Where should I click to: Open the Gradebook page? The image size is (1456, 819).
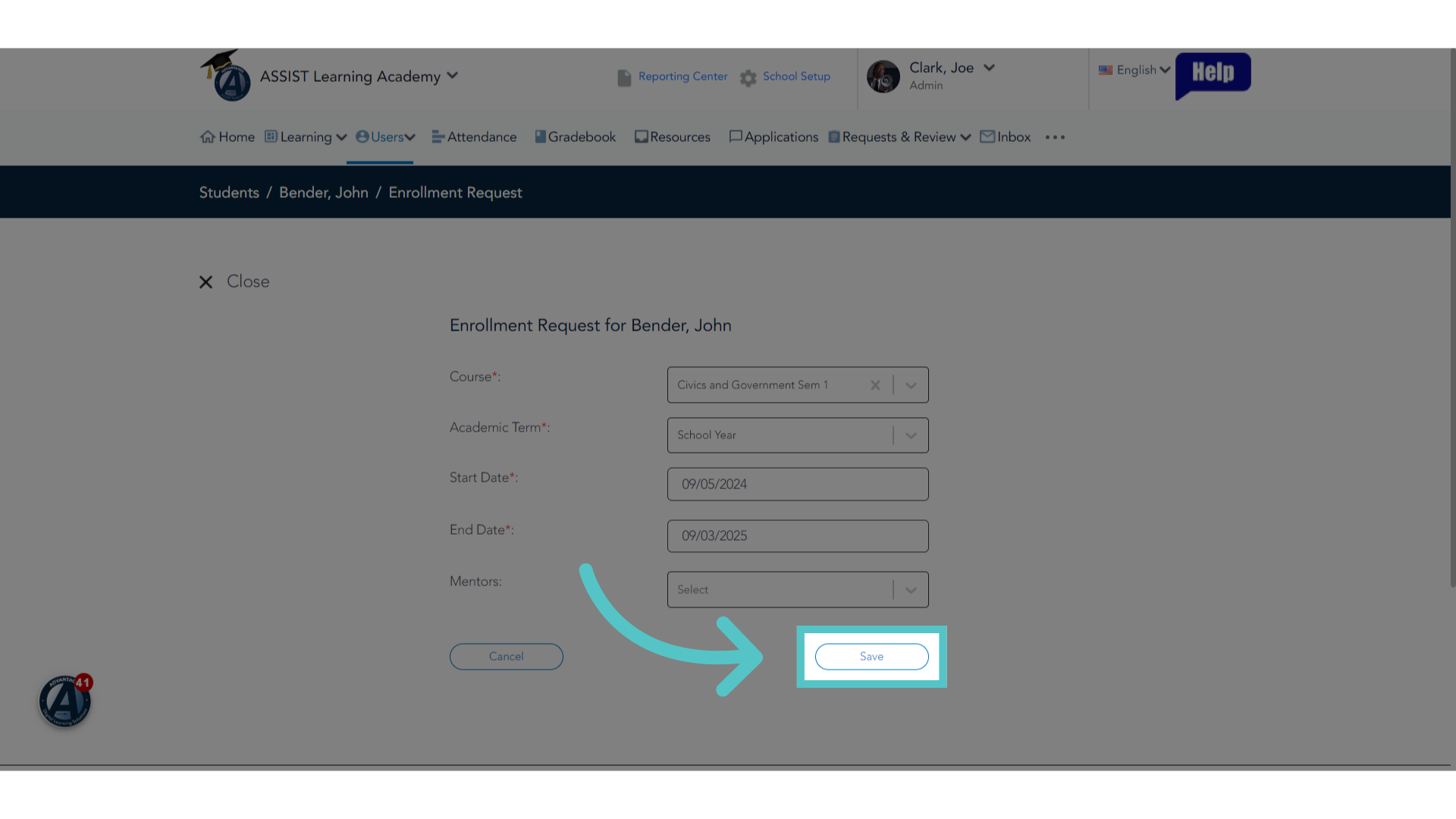[576, 137]
